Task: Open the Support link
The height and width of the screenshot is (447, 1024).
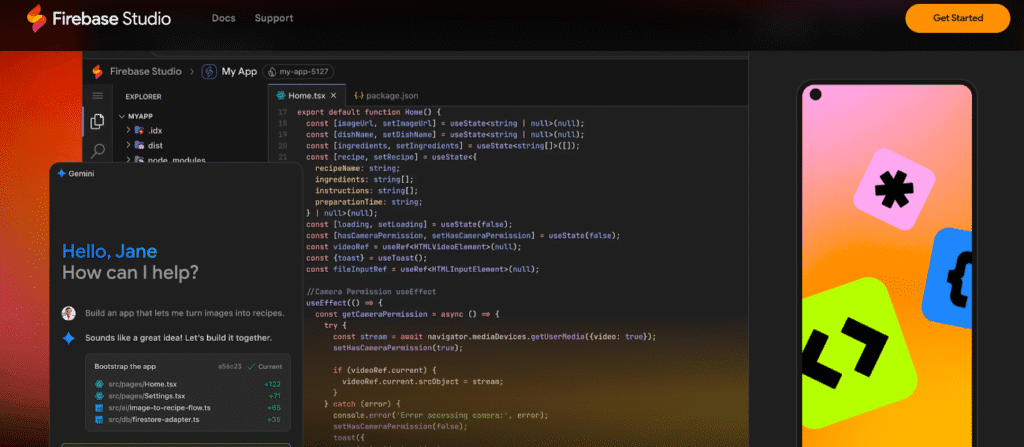Action: pos(274,18)
